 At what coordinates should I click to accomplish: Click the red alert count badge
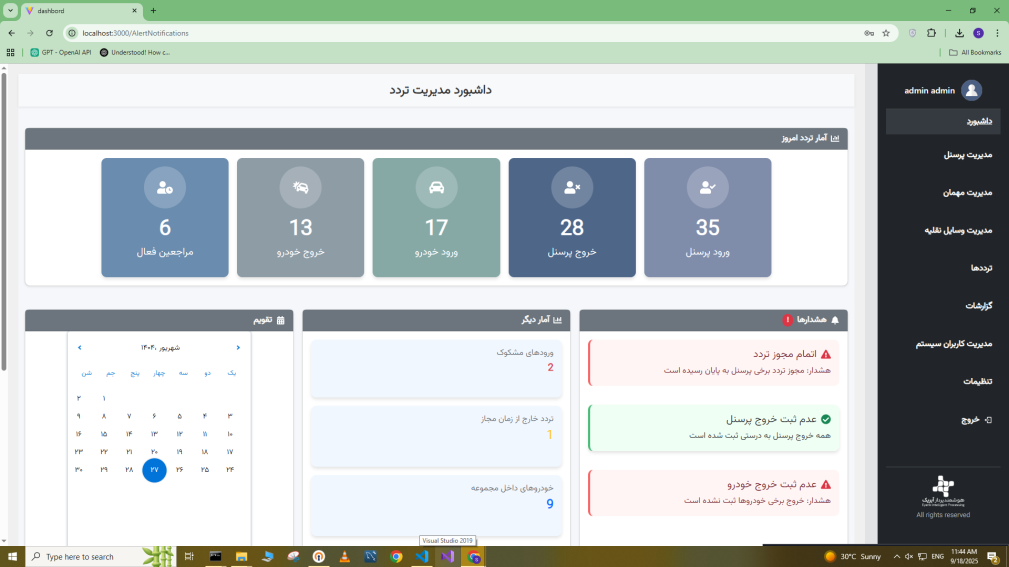point(787,320)
